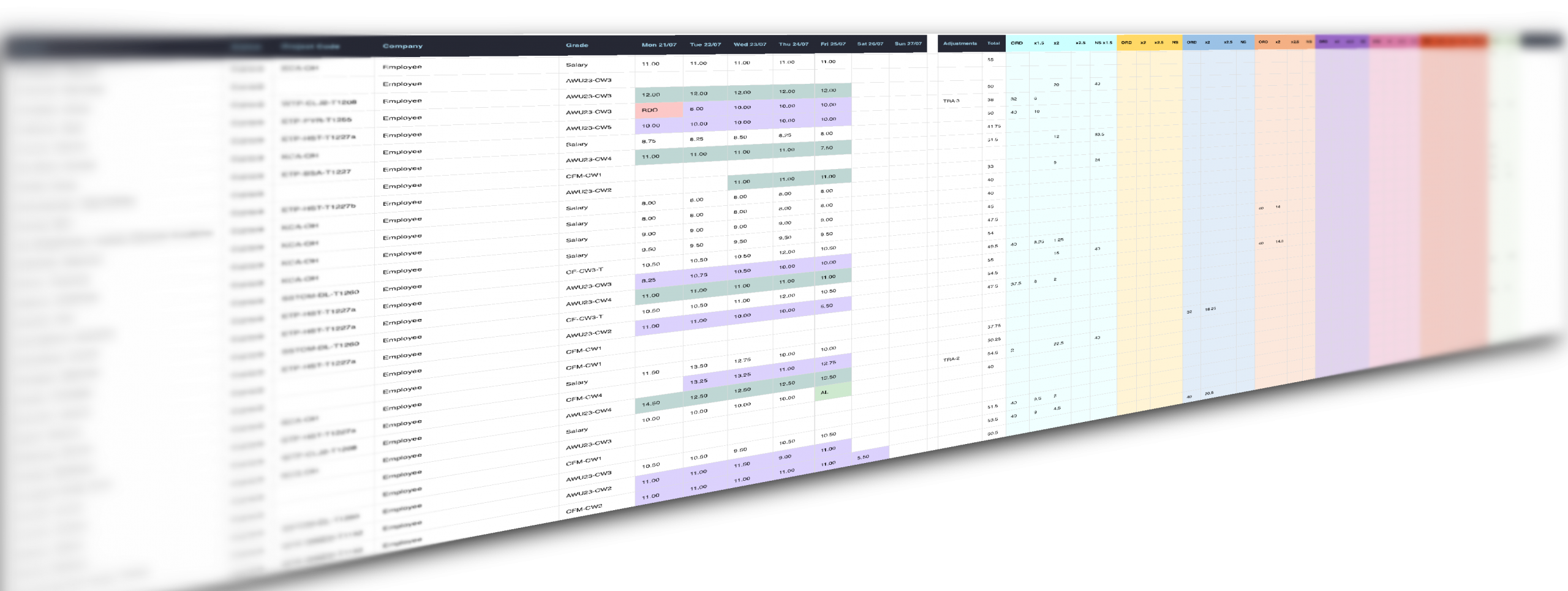Select the NS x1.5 column header
The height and width of the screenshot is (591, 1568).
pyautogui.click(x=1103, y=43)
